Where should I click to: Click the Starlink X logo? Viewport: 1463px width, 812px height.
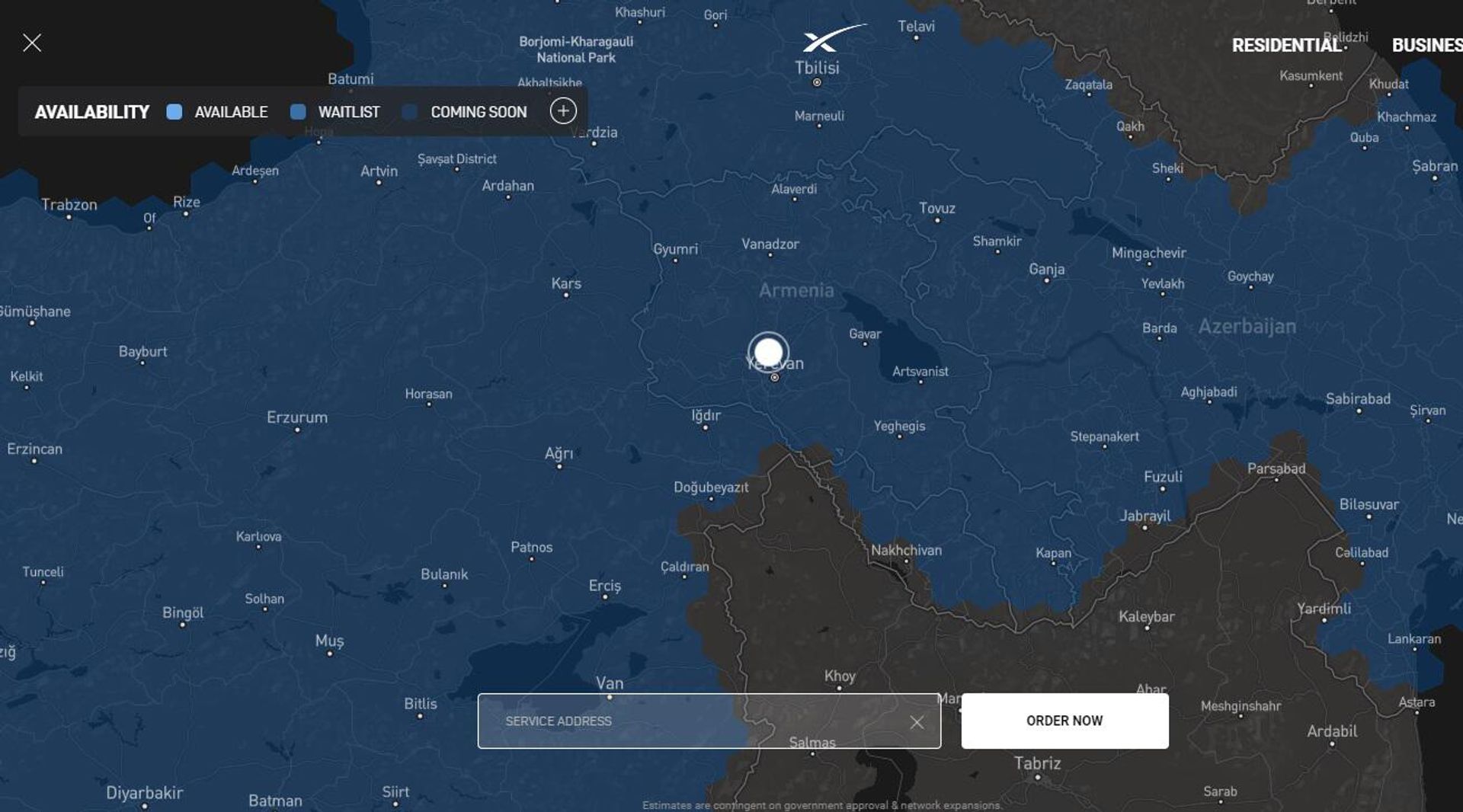click(x=834, y=38)
